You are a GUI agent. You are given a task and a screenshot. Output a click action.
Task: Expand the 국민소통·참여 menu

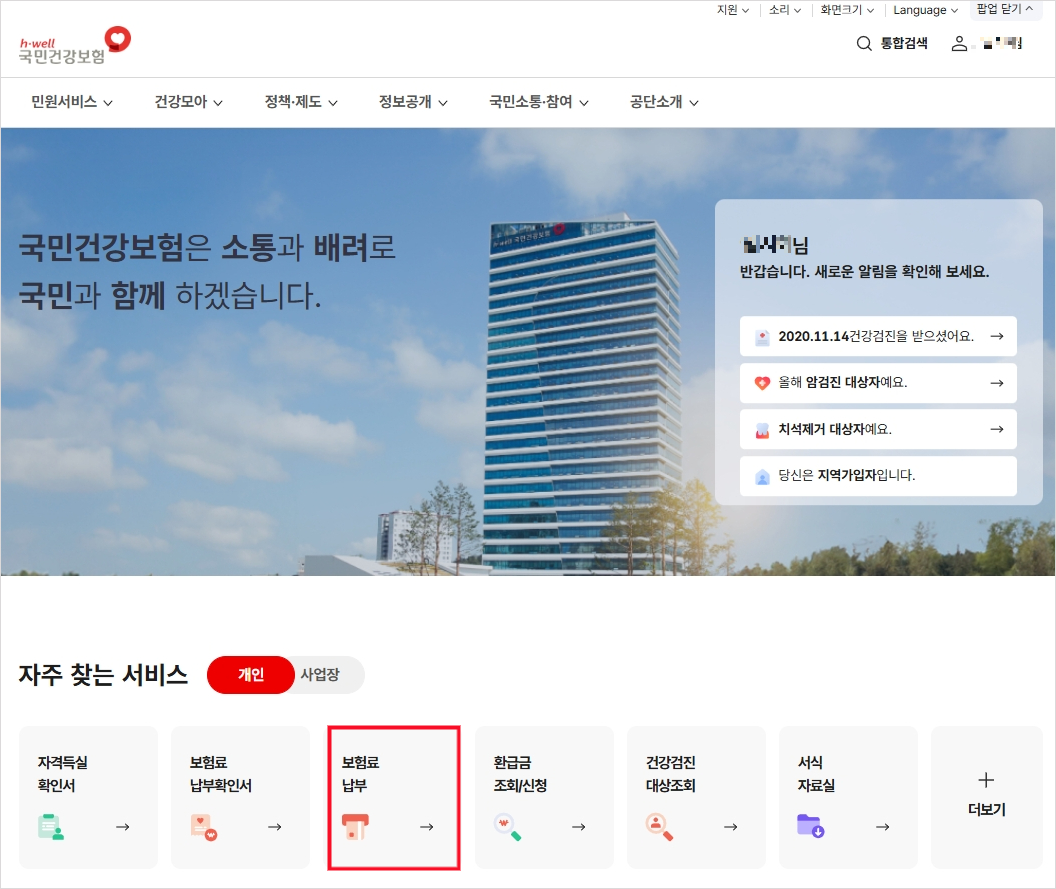tap(539, 102)
